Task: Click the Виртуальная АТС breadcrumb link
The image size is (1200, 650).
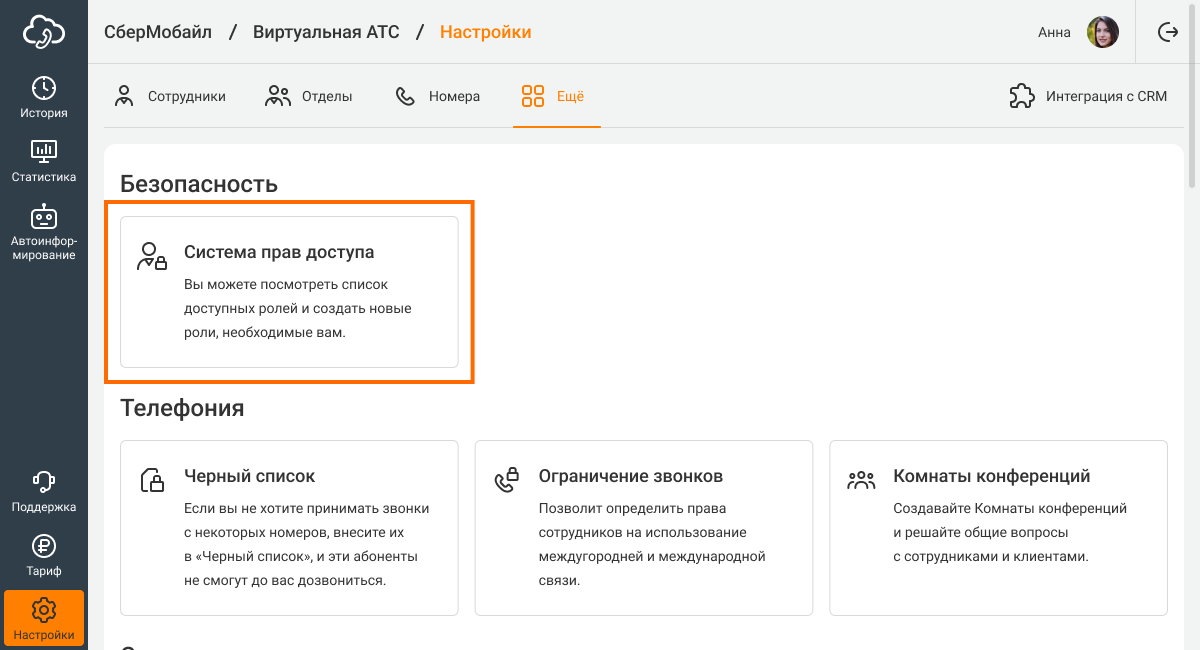Action: (326, 32)
